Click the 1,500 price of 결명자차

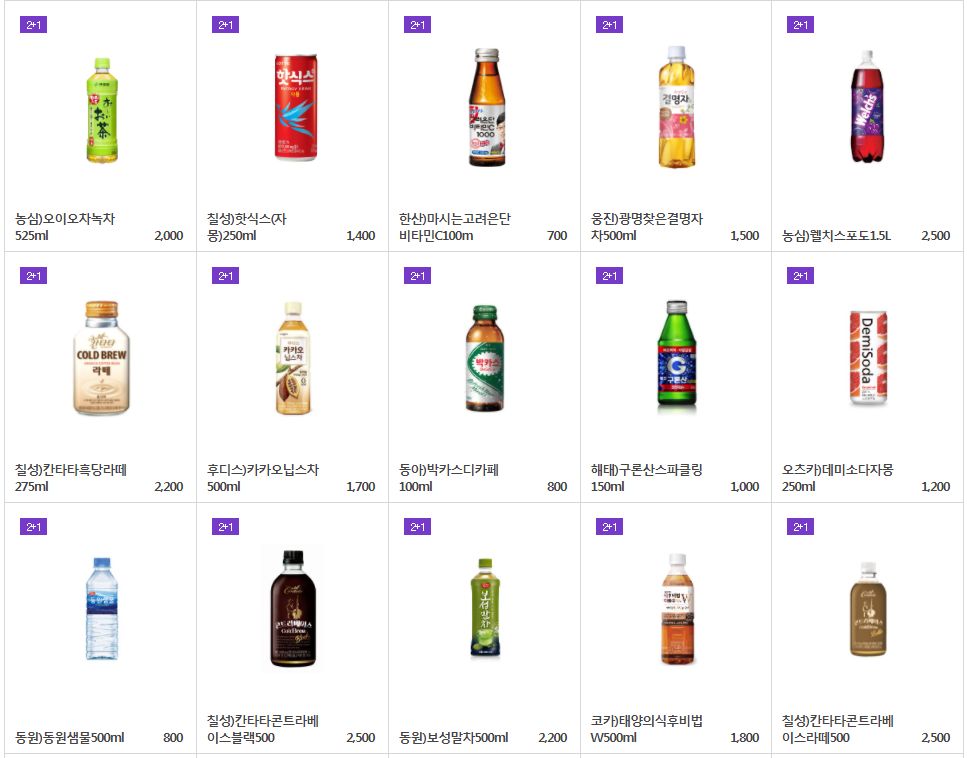click(744, 236)
